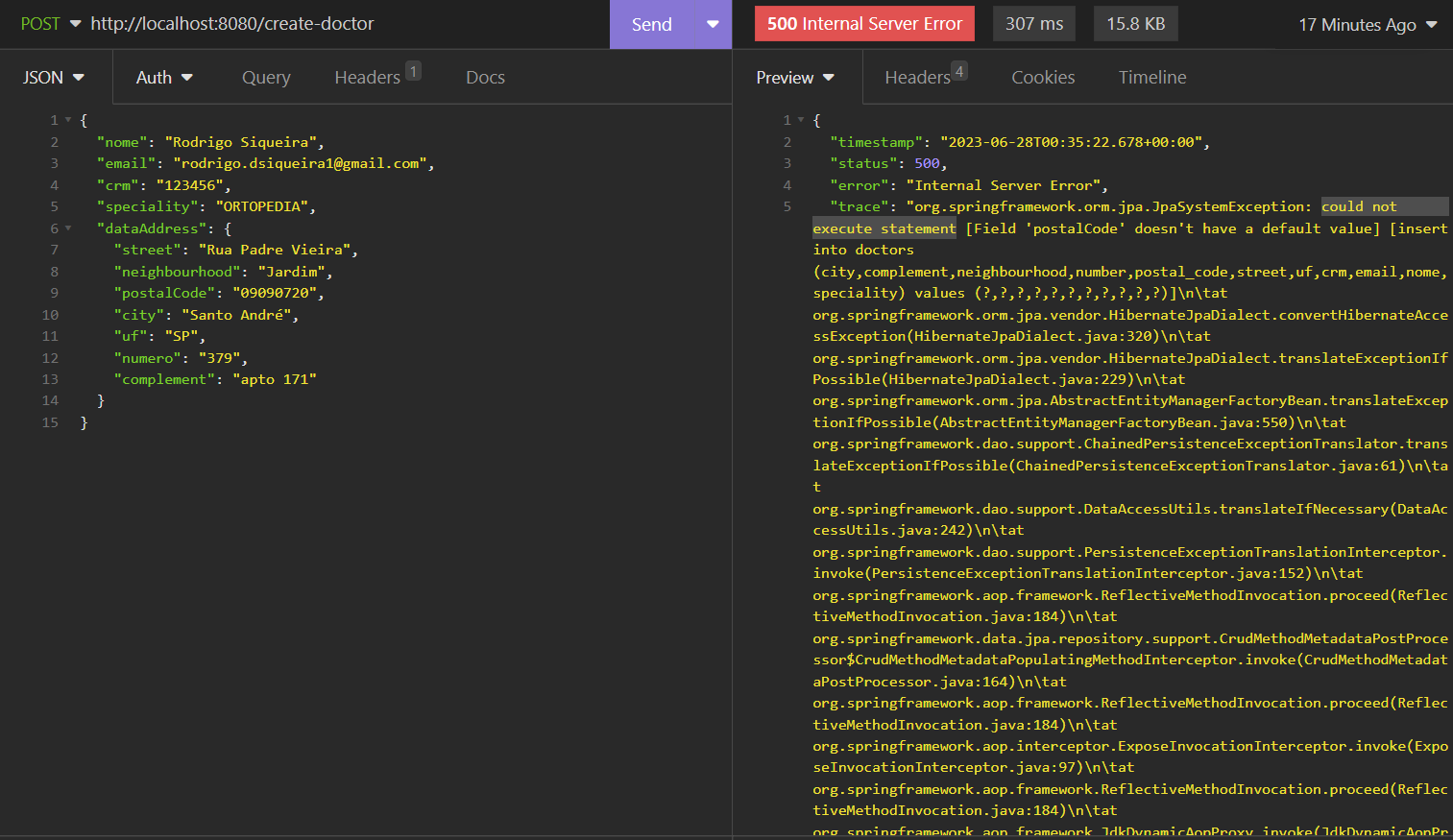The image size is (1453, 840).
Task: Open the Docs tab
Action: click(x=485, y=78)
